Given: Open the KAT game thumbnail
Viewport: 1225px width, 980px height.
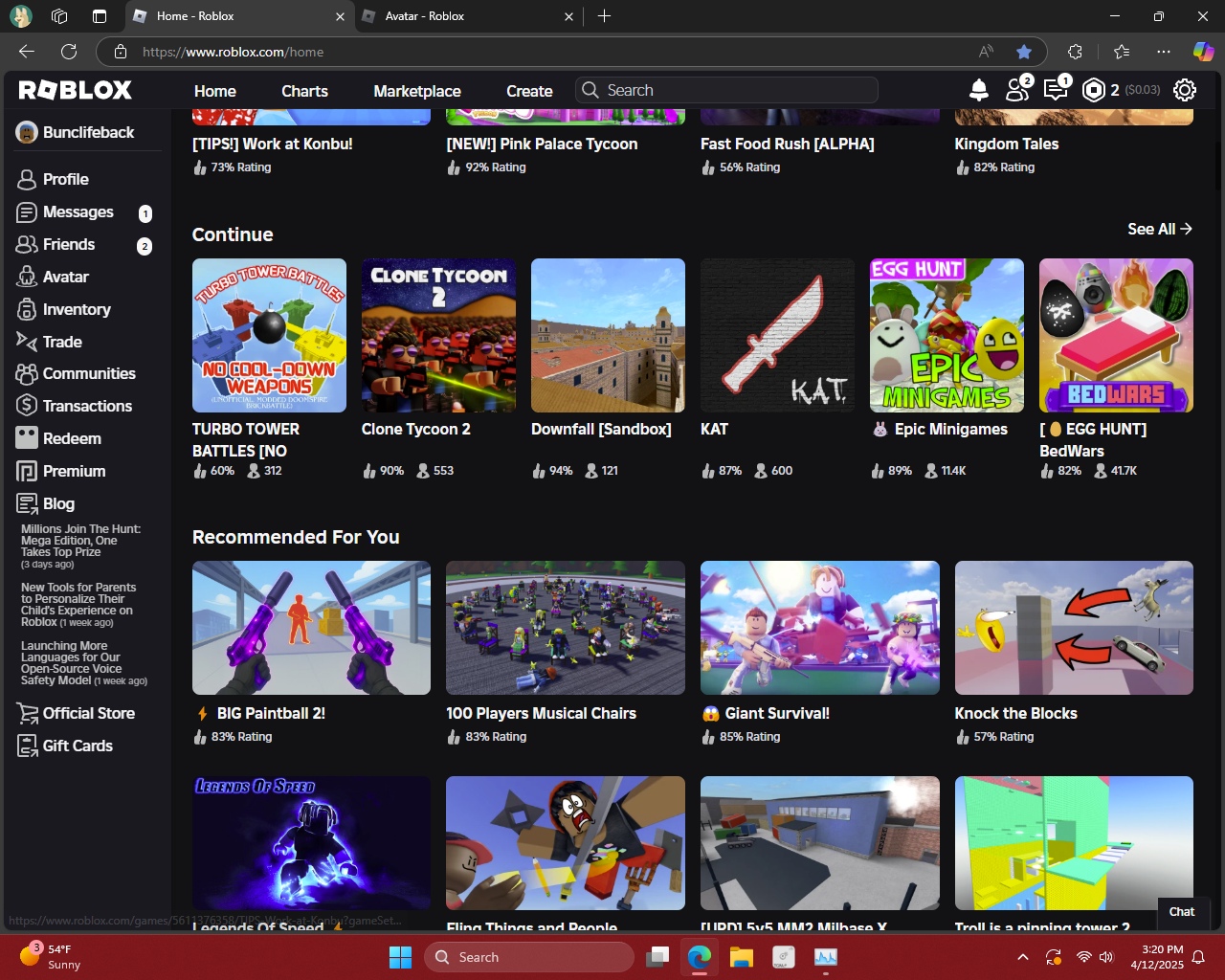Looking at the screenshot, I should click(x=777, y=335).
